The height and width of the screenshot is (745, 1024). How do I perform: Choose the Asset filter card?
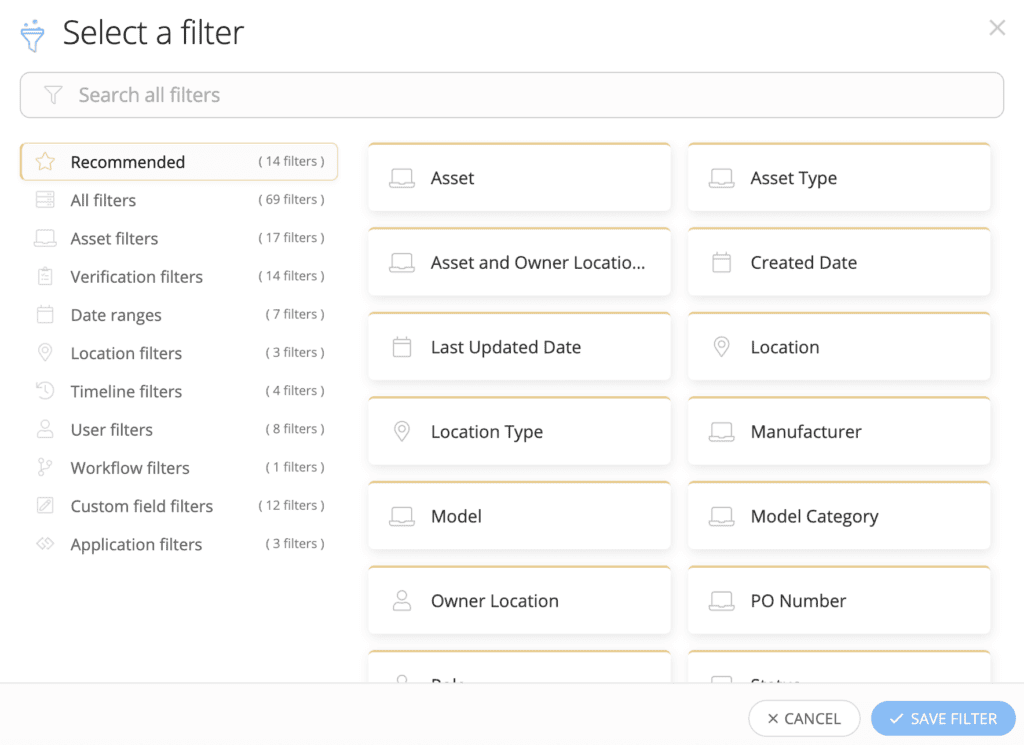point(519,177)
